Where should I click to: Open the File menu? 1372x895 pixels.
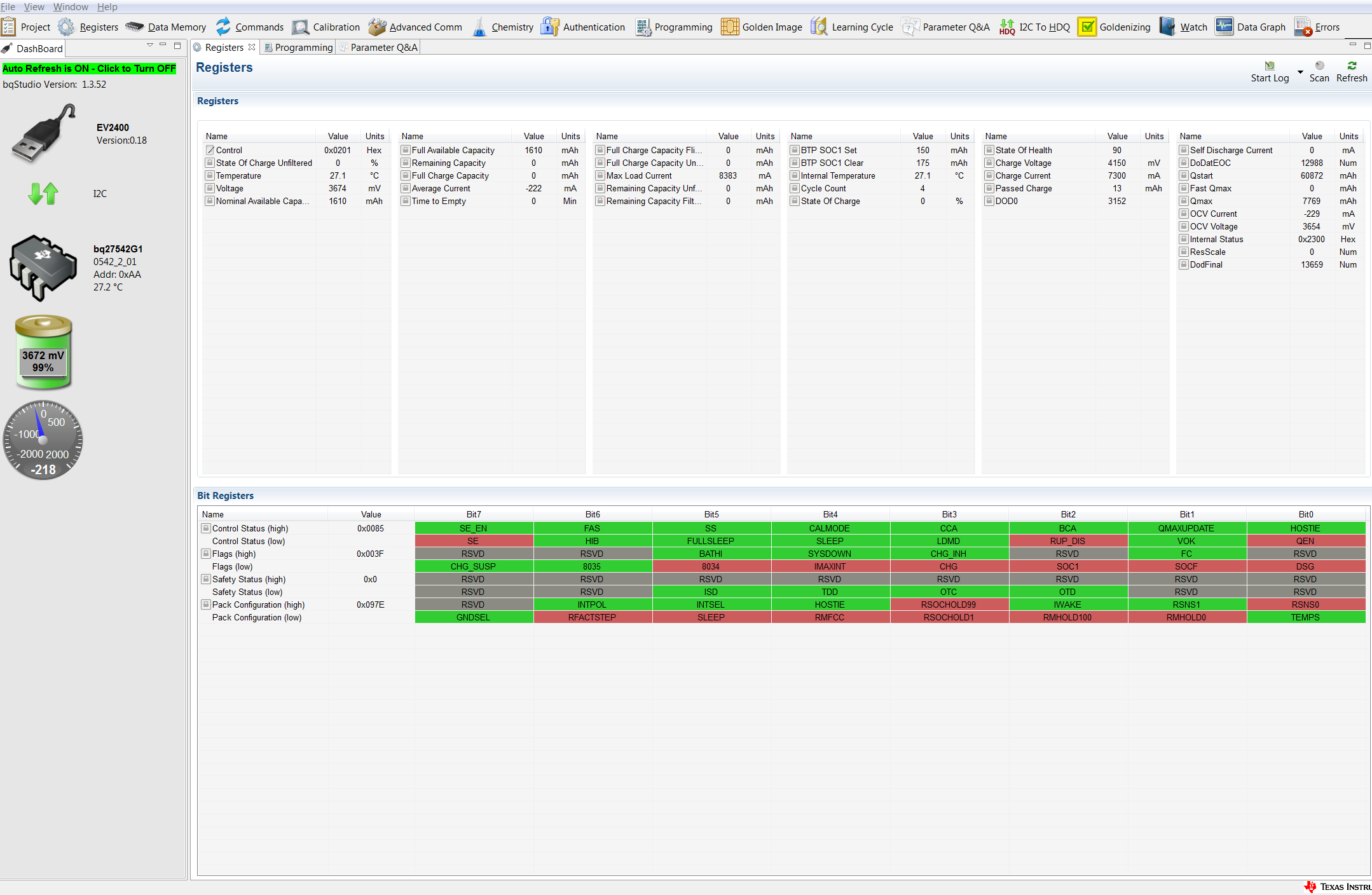point(8,6)
